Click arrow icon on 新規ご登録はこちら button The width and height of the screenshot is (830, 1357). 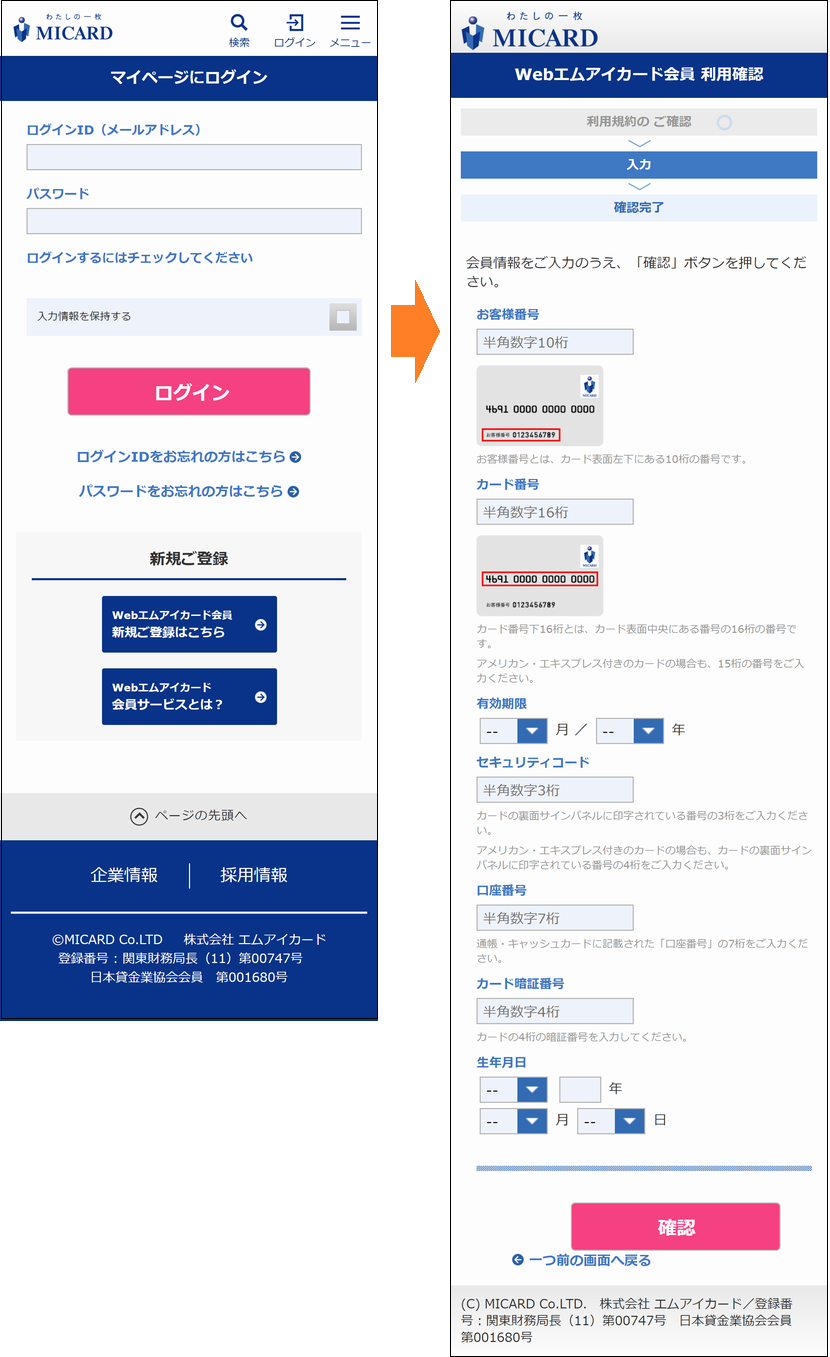pos(261,625)
